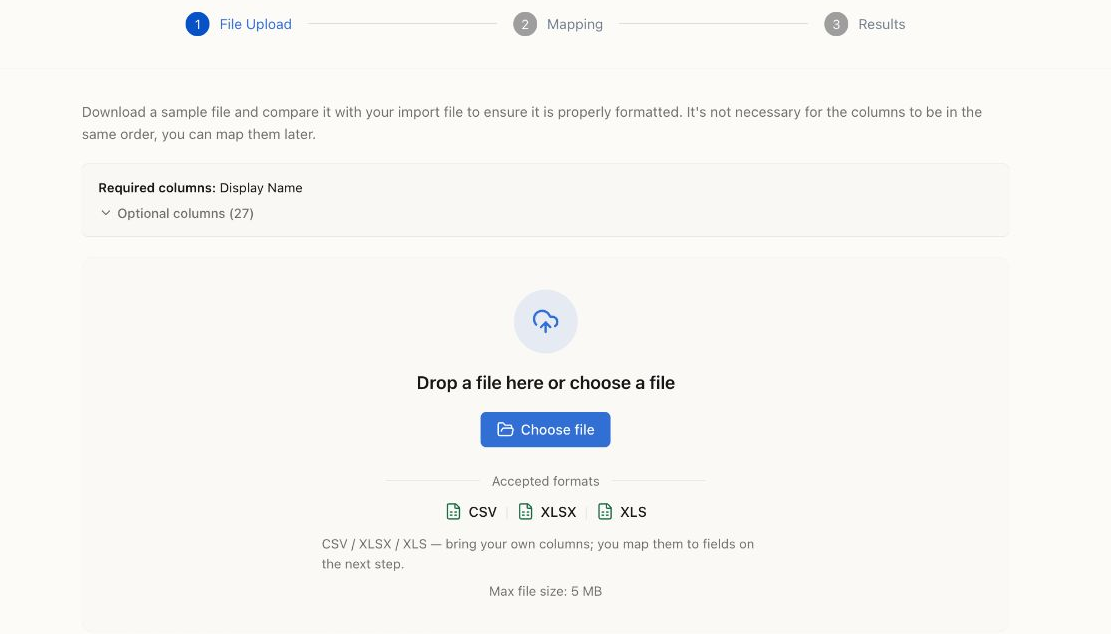This screenshot has height=634, width=1111.
Task: Click the 'Accepted formats' label
Action: (x=546, y=481)
